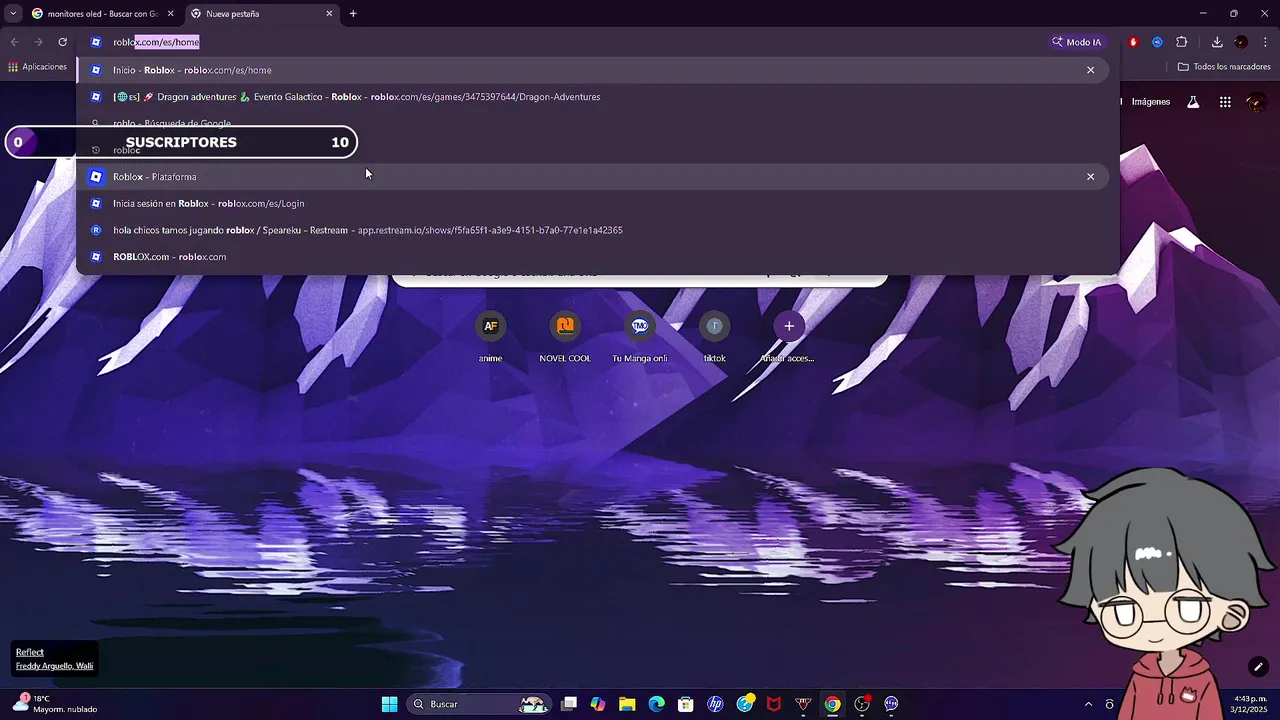Customize Chrome with the pencil icon
Screen dimensions: 1280x720
[x=1258, y=667]
